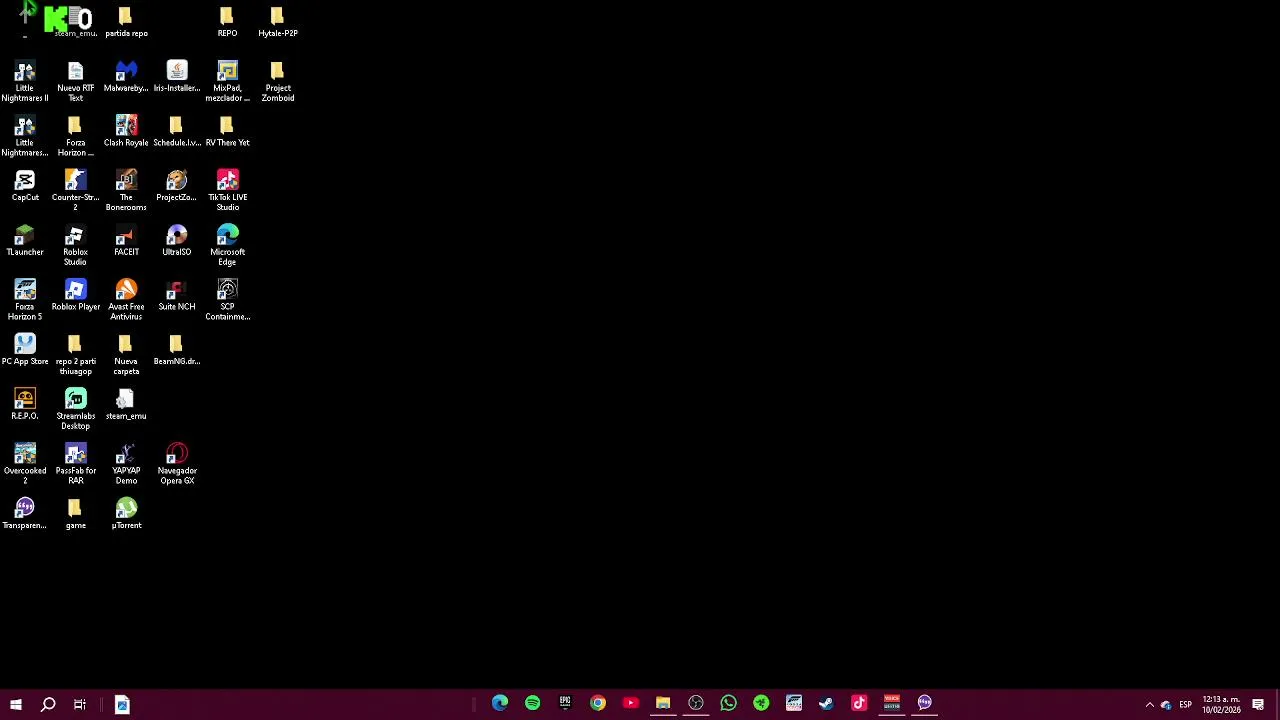This screenshot has width=1280, height=720.
Task: Select the Iris-Installer Java file
Action: (177, 77)
